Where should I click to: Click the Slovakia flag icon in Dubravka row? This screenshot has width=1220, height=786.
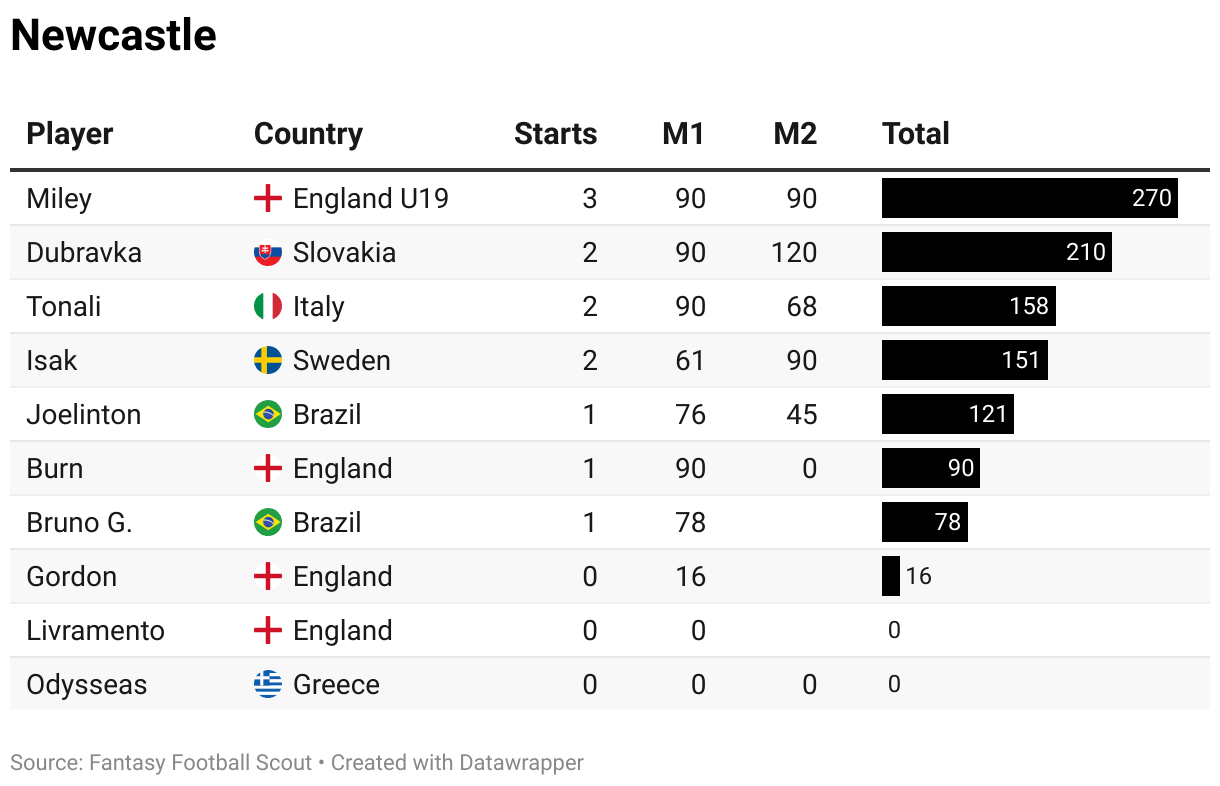[268, 253]
